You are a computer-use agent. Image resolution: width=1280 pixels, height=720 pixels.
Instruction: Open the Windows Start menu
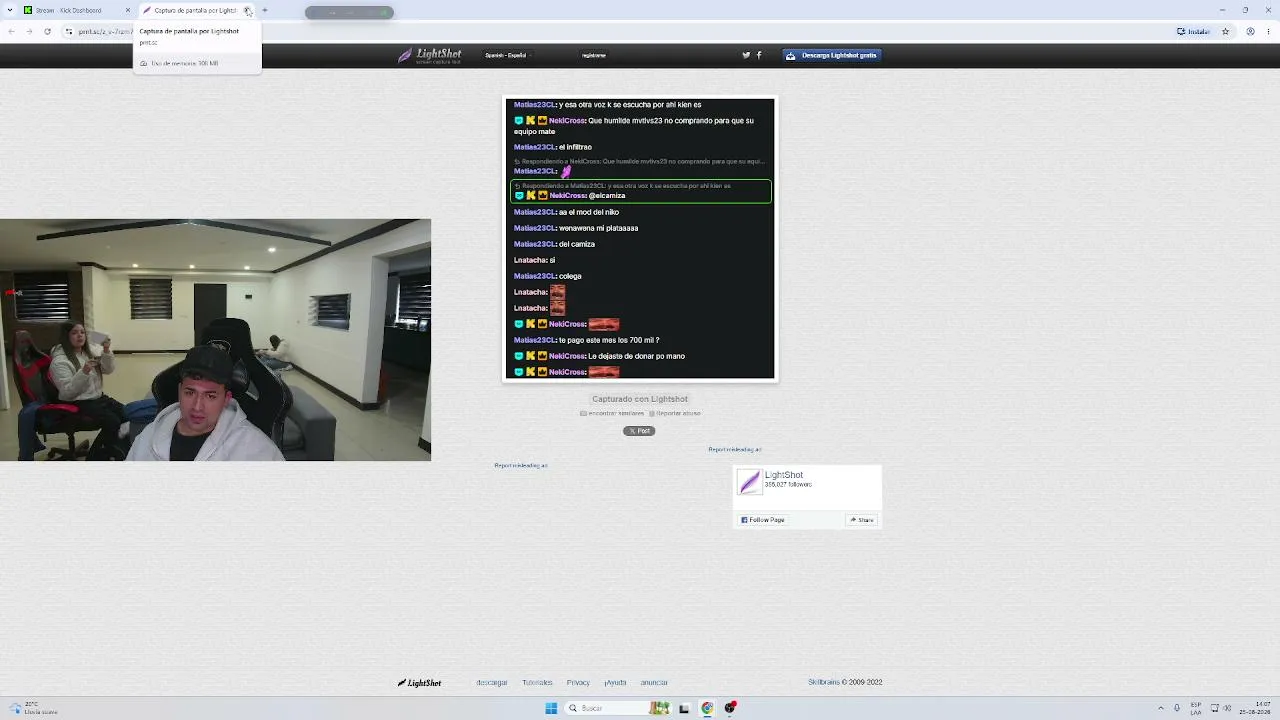[x=551, y=708]
